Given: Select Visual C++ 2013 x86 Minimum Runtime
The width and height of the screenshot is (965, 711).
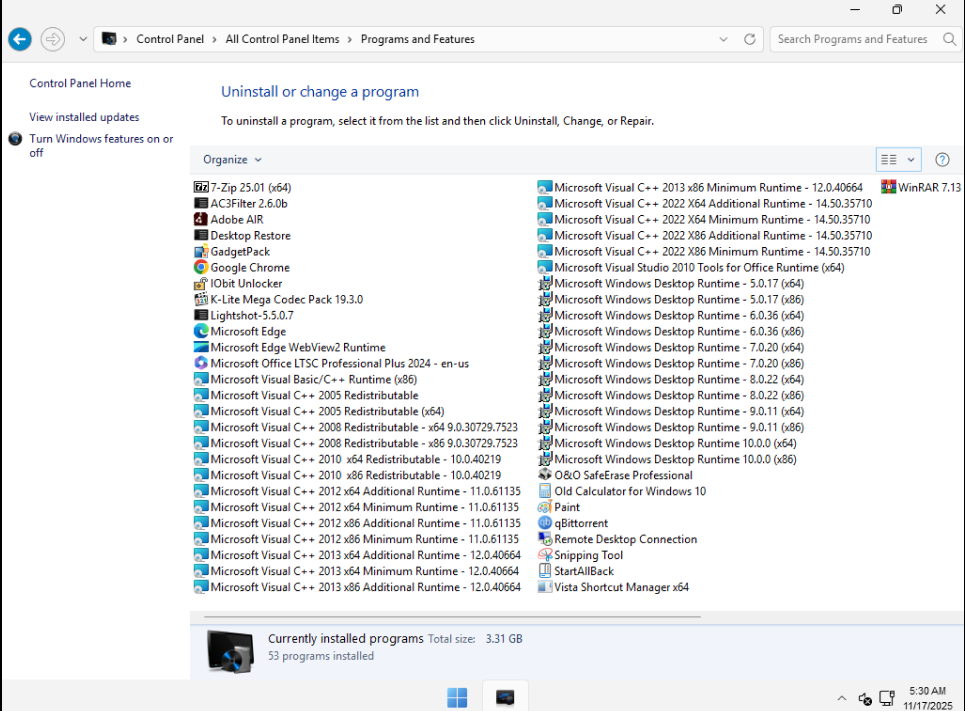Looking at the screenshot, I should click(700, 187).
